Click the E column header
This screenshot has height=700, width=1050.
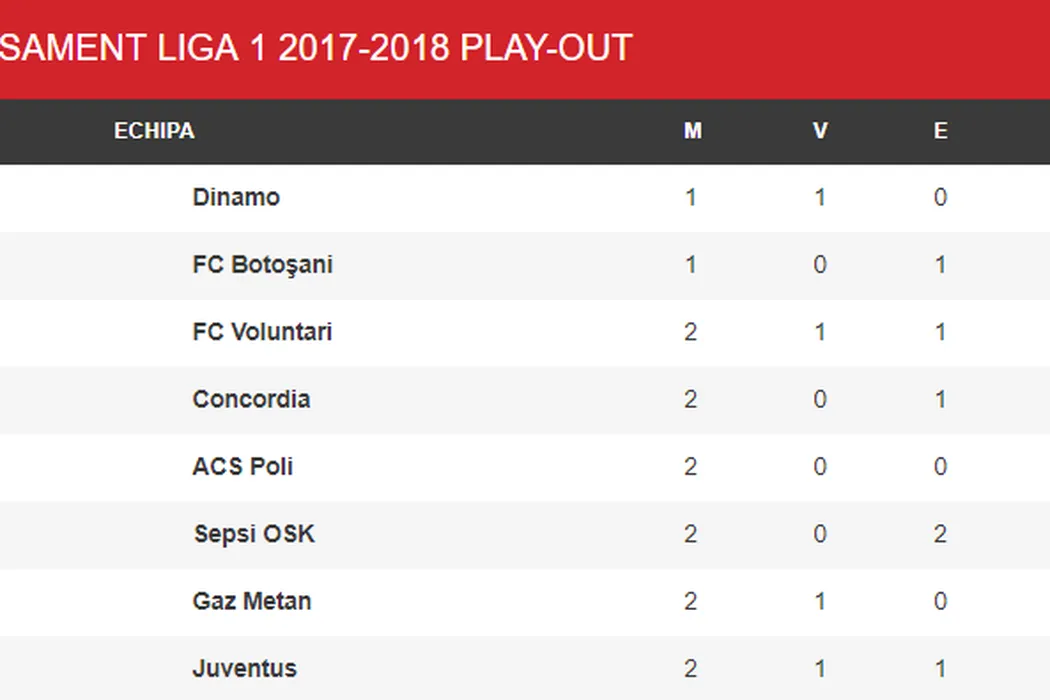pos(940,131)
